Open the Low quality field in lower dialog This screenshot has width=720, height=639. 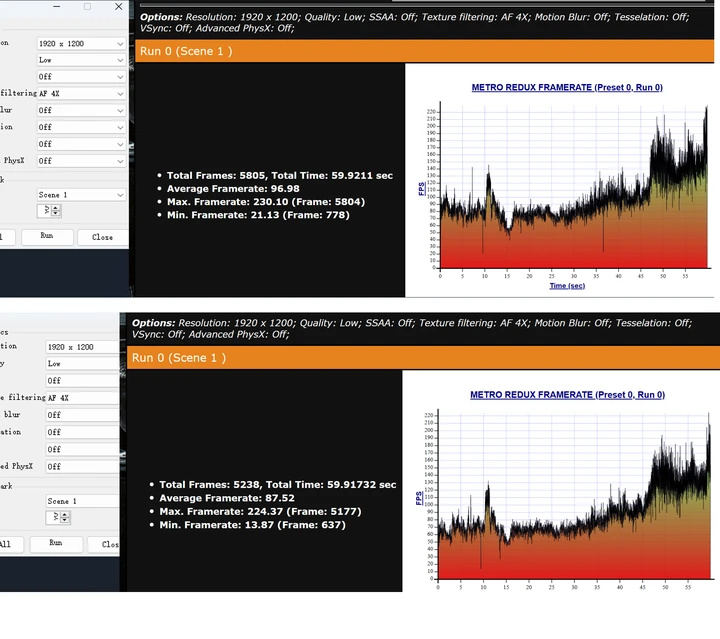point(83,364)
